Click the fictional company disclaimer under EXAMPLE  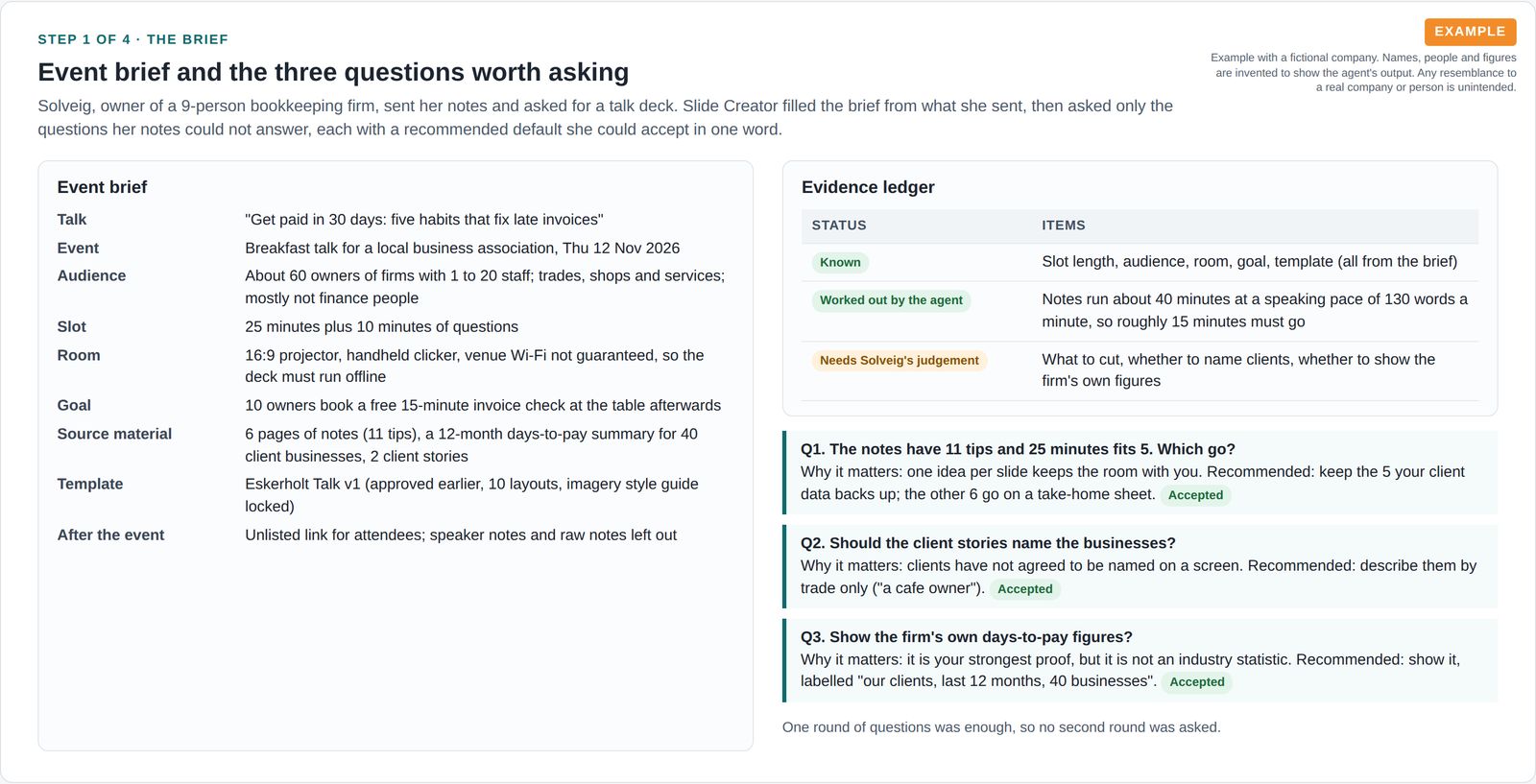tap(1363, 72)
